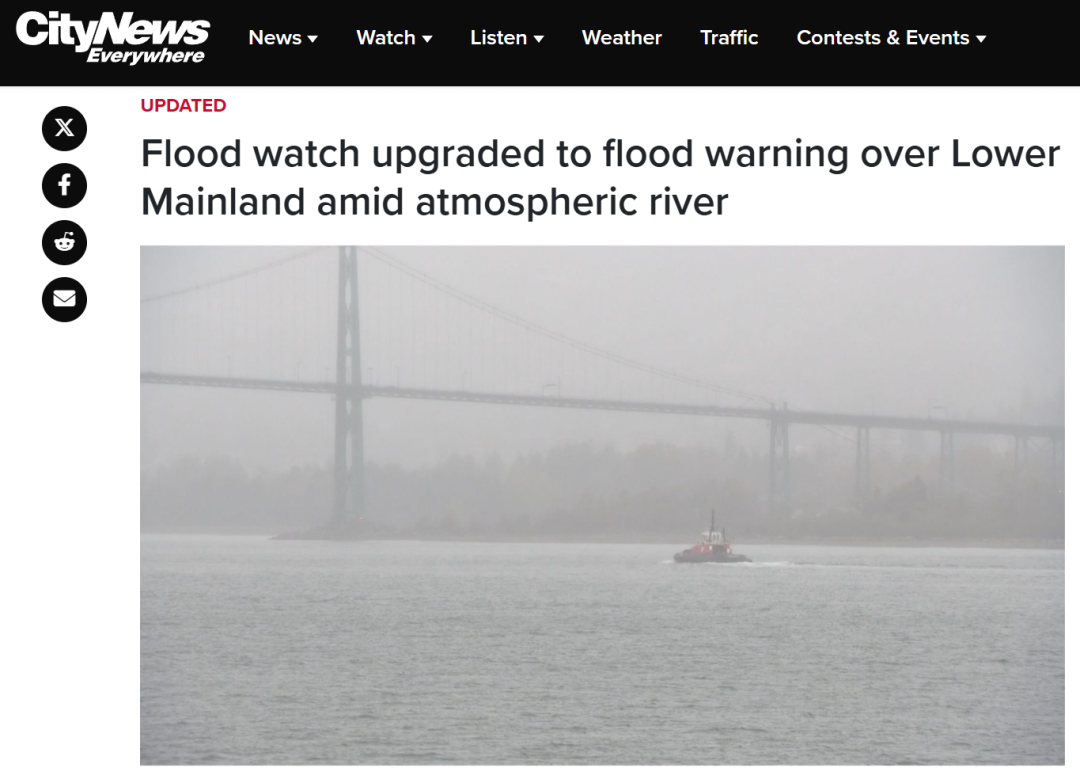
Task: Open the foggy bridge article photo
Action: pos(602,505)
